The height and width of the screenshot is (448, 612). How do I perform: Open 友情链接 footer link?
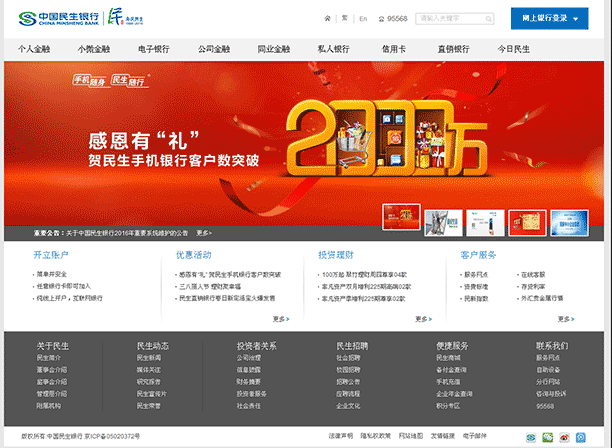[x=443, y=436]
